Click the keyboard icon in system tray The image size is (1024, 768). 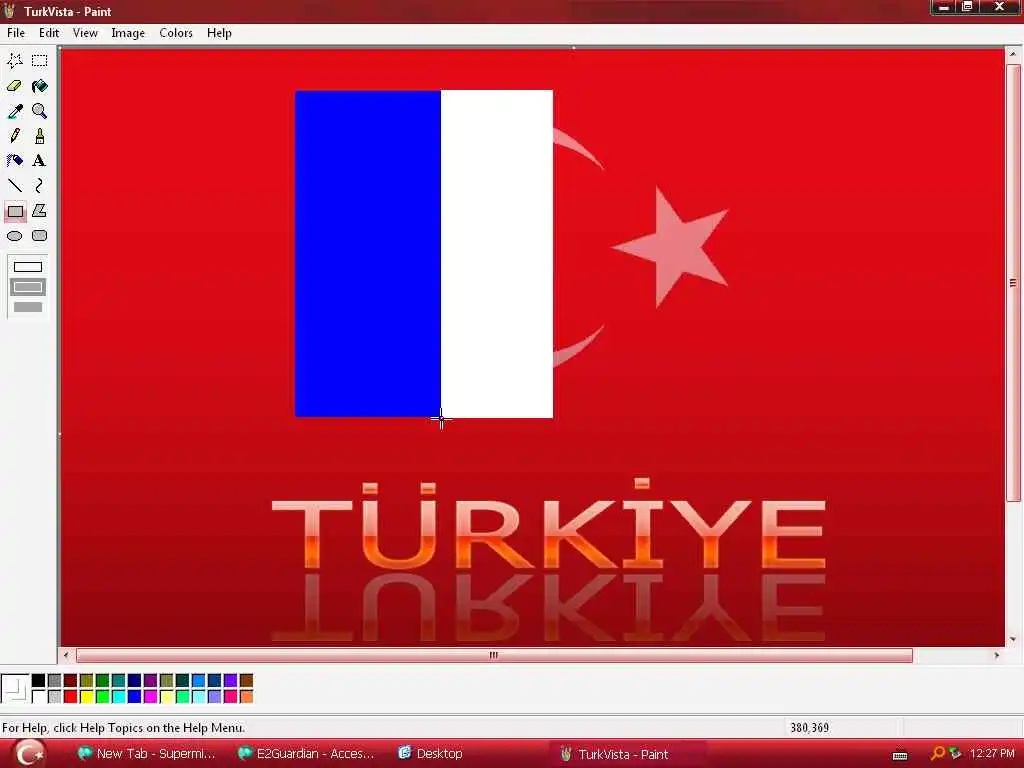pyautogui.click(x=900, y=756)
